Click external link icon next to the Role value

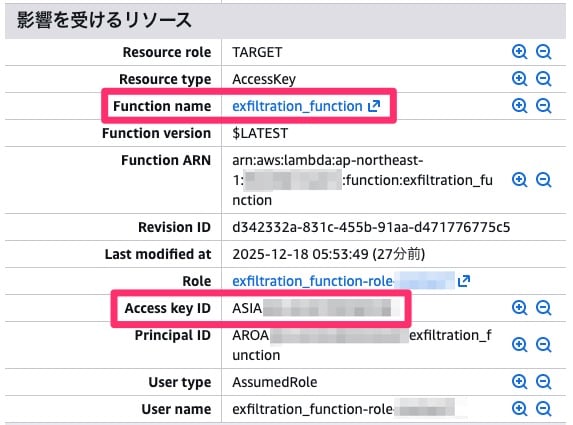pos(463,281)
